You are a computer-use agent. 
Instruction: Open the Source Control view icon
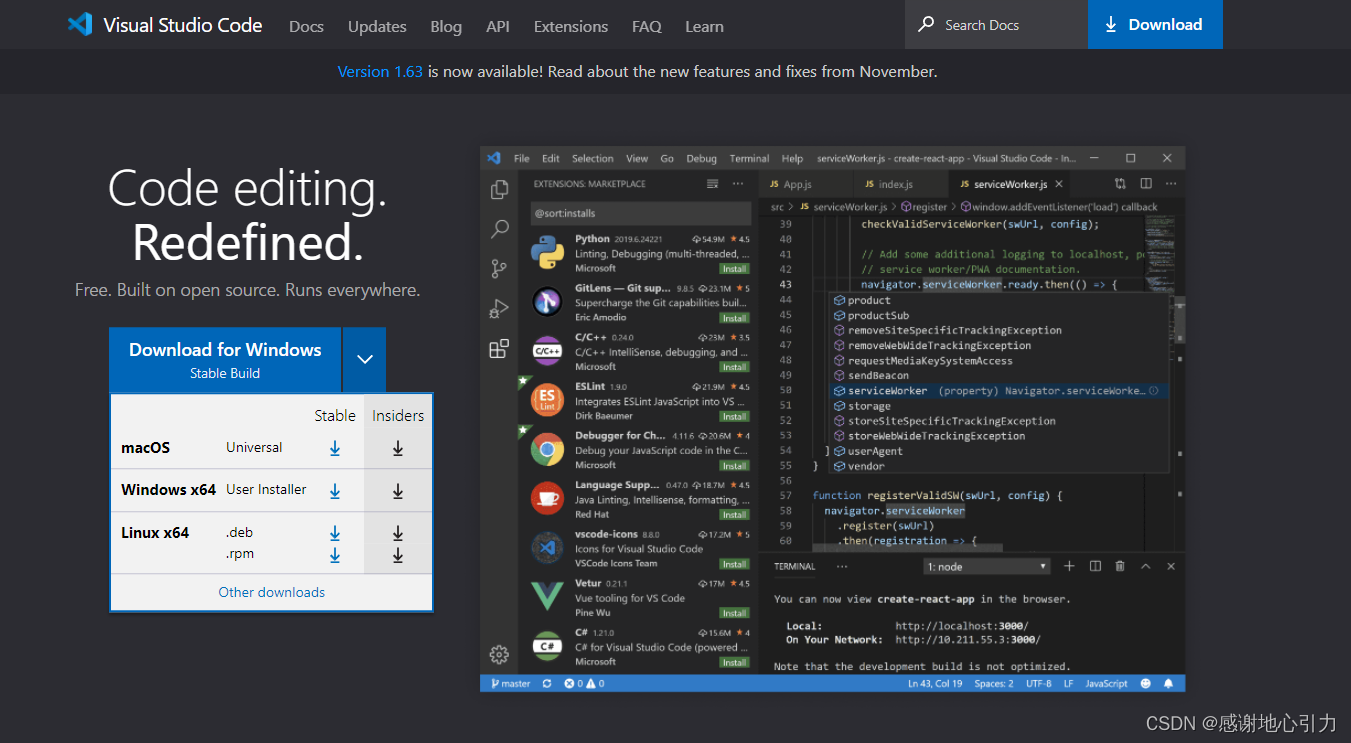point(499,268)
